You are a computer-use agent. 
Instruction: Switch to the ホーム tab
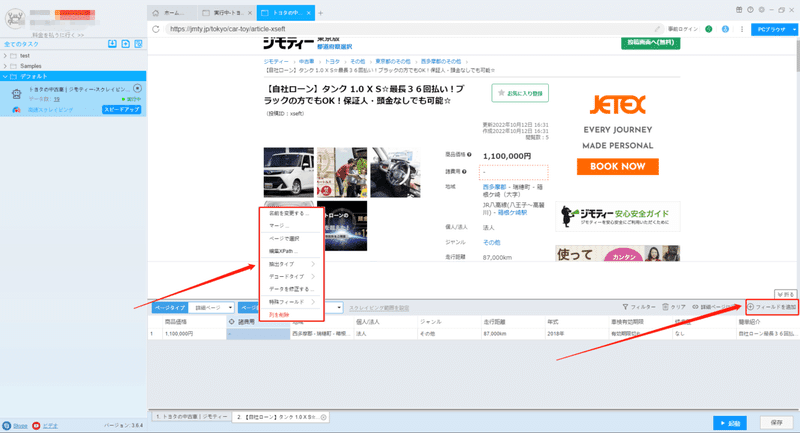[171, 13]
